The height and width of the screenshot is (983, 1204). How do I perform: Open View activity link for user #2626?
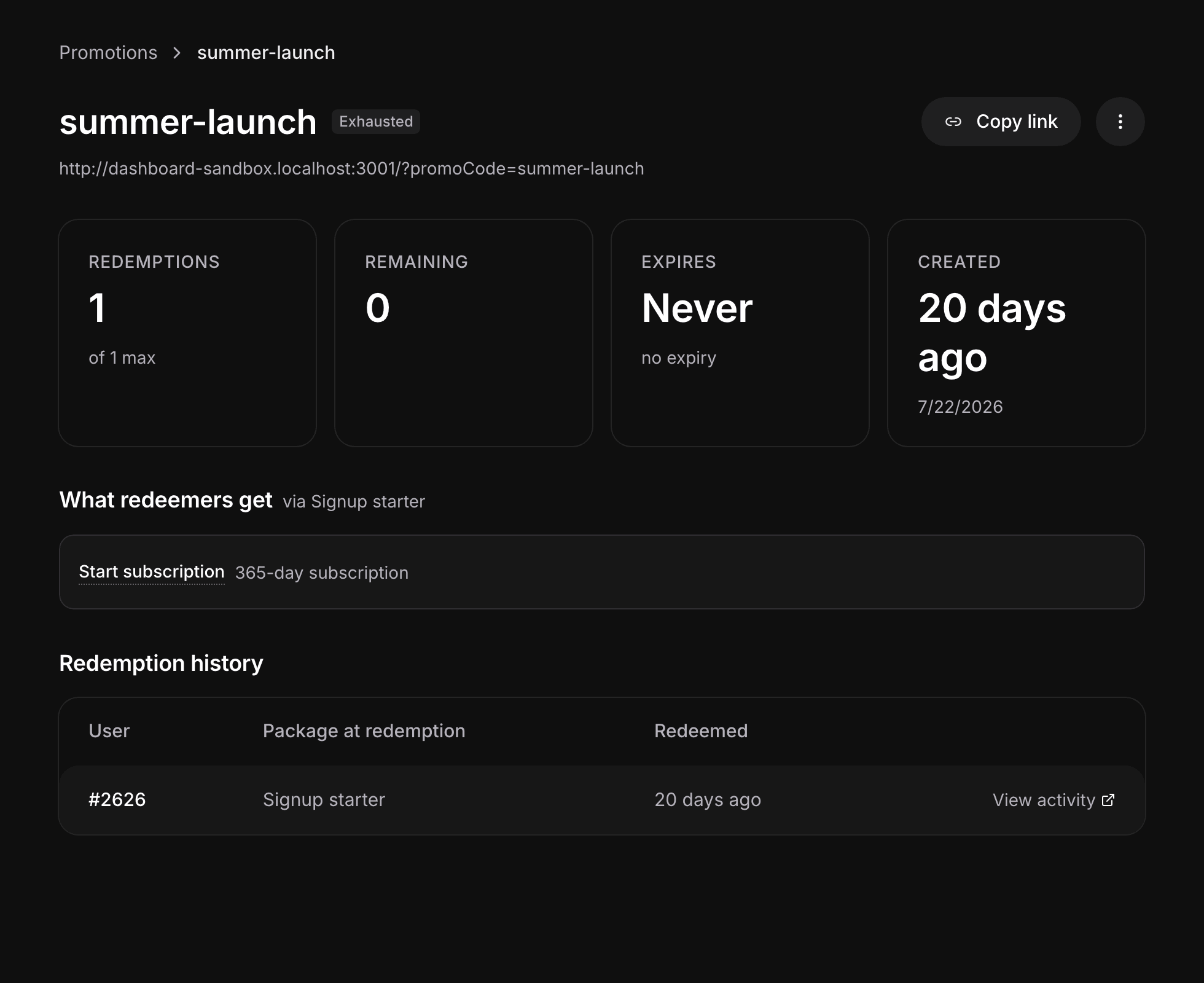coord(1053,800)
